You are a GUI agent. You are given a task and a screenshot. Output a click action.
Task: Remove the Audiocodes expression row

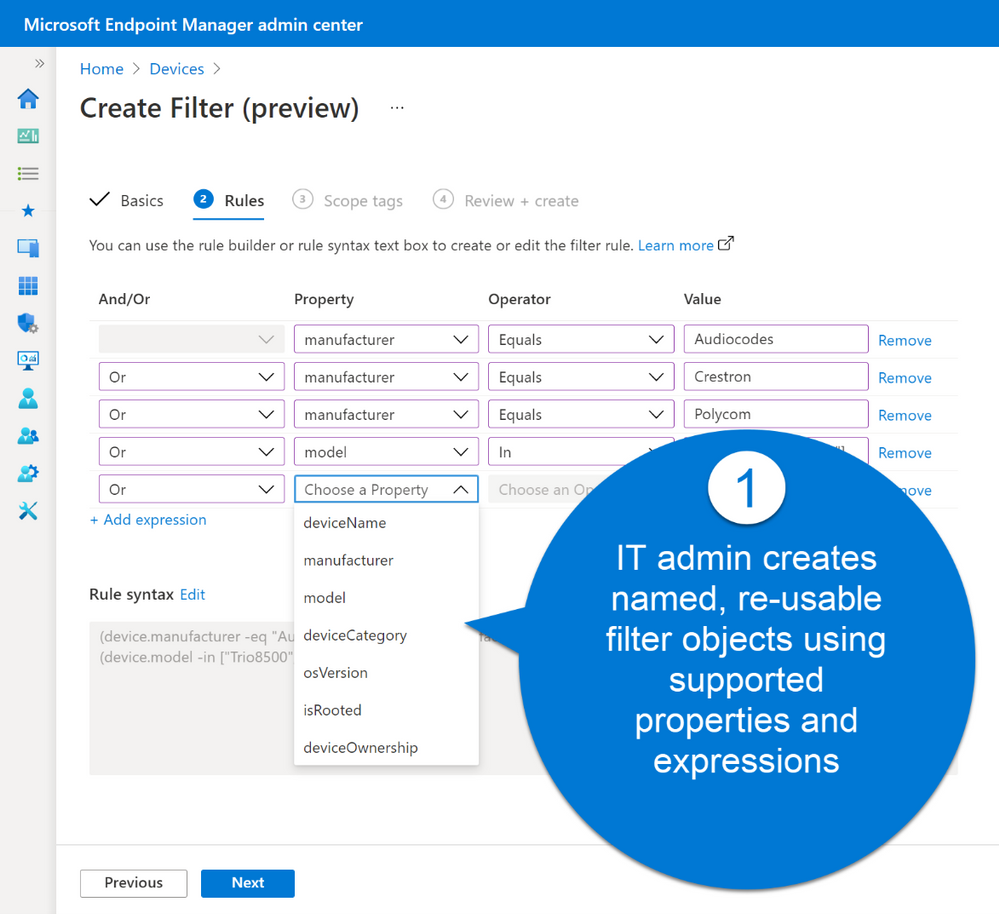coord(905,340)
